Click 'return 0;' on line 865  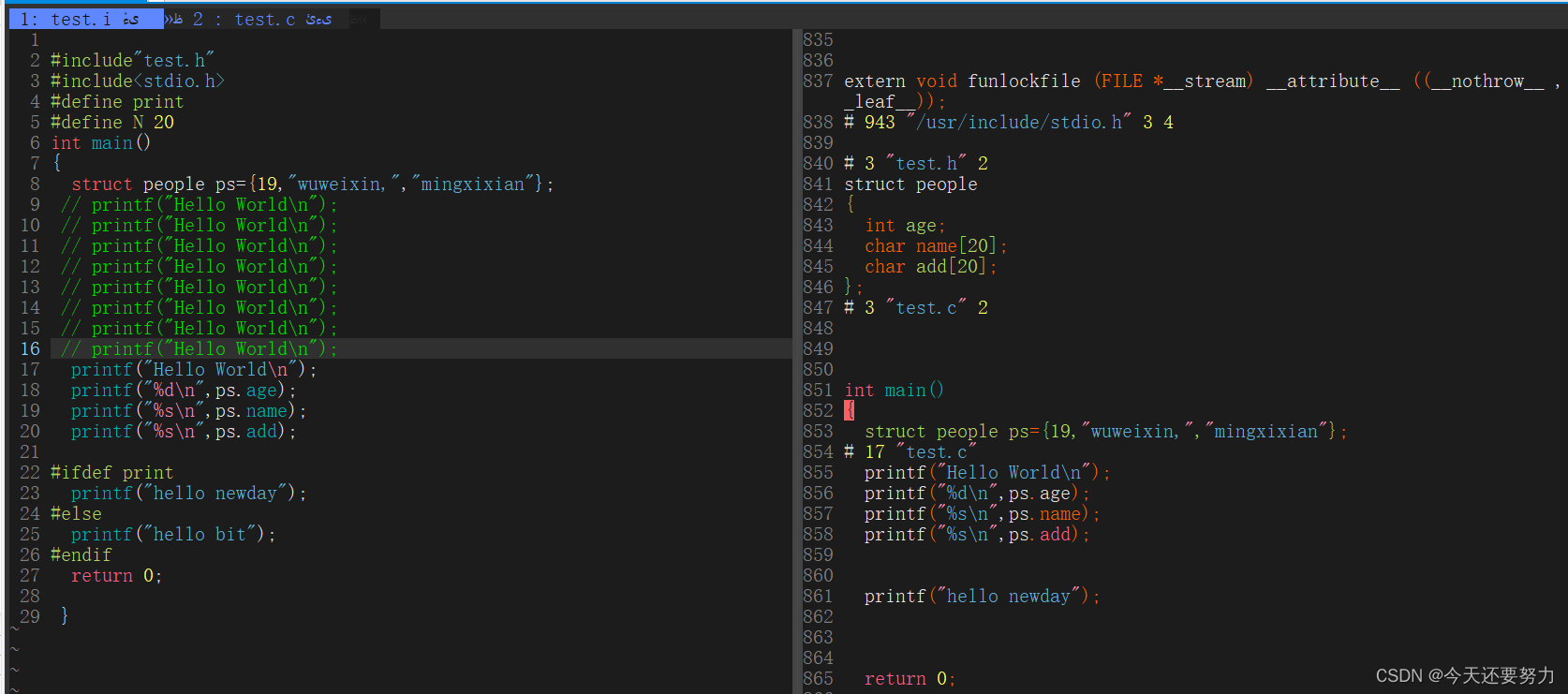point(910,679)
